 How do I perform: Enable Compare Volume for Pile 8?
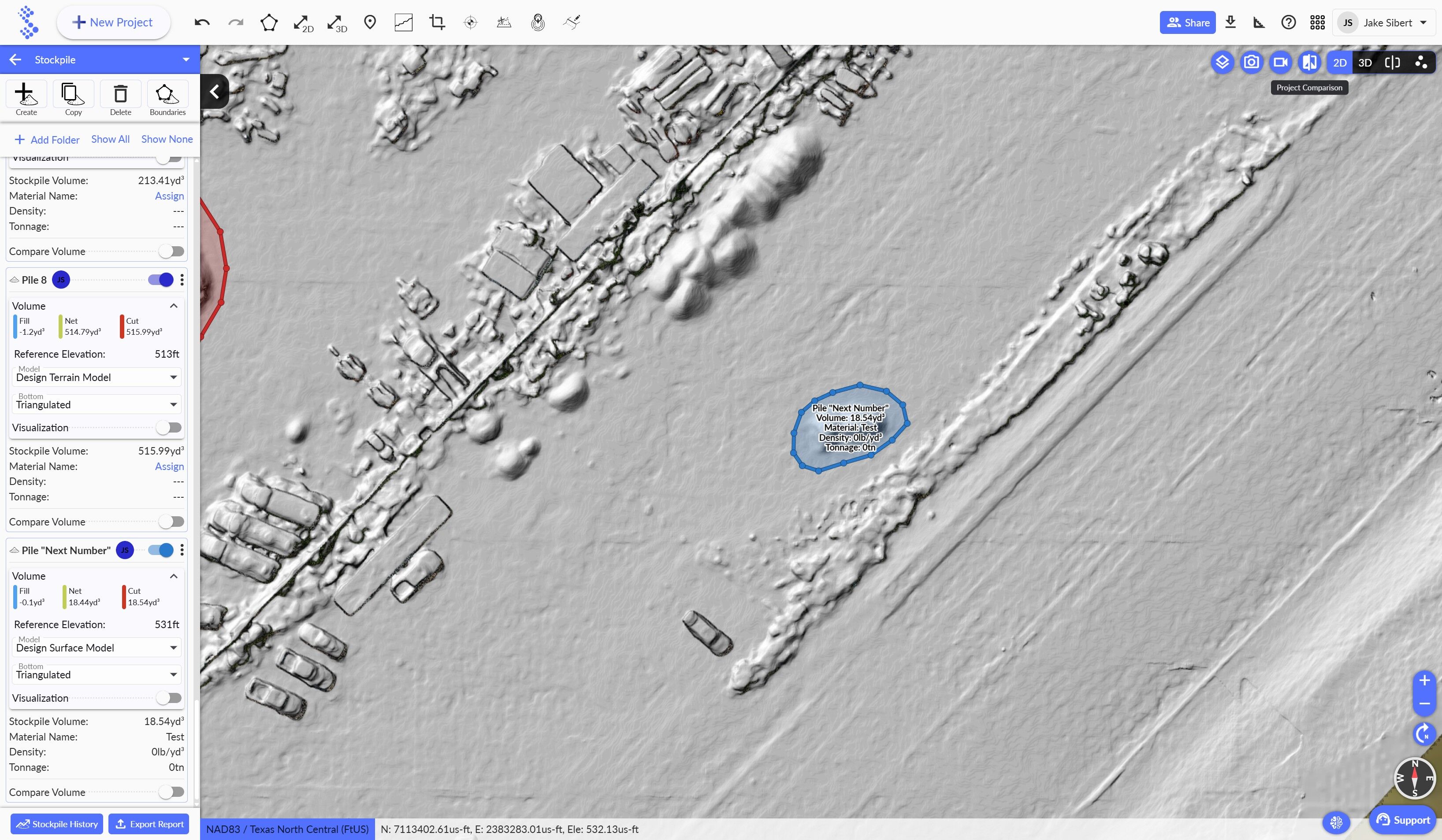click(x=171, y=522)
